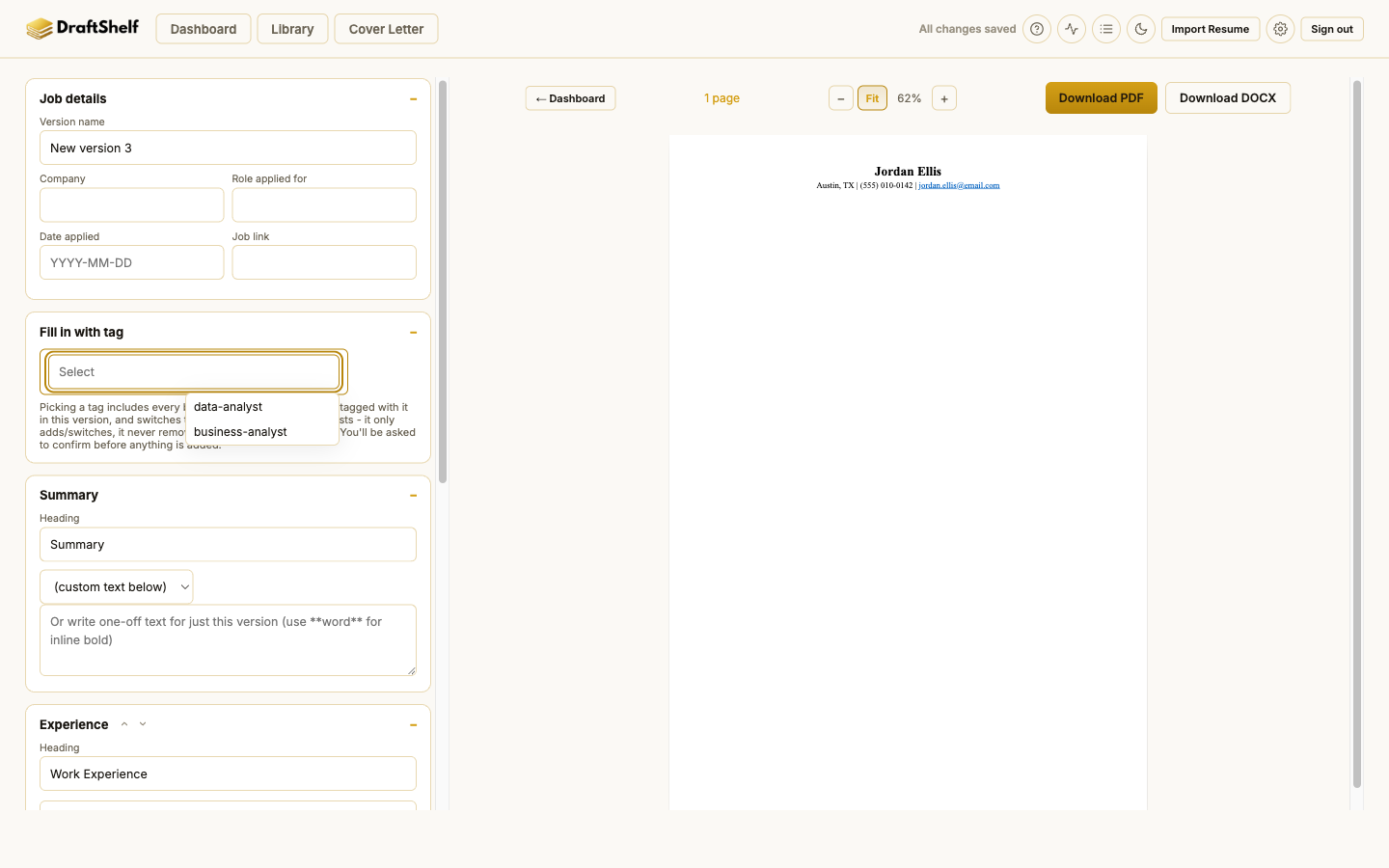Open the jordan.ellis email link in preview
Image resolution: width=1389 pixels, height=868 pixels.
[x=959, y=185]
